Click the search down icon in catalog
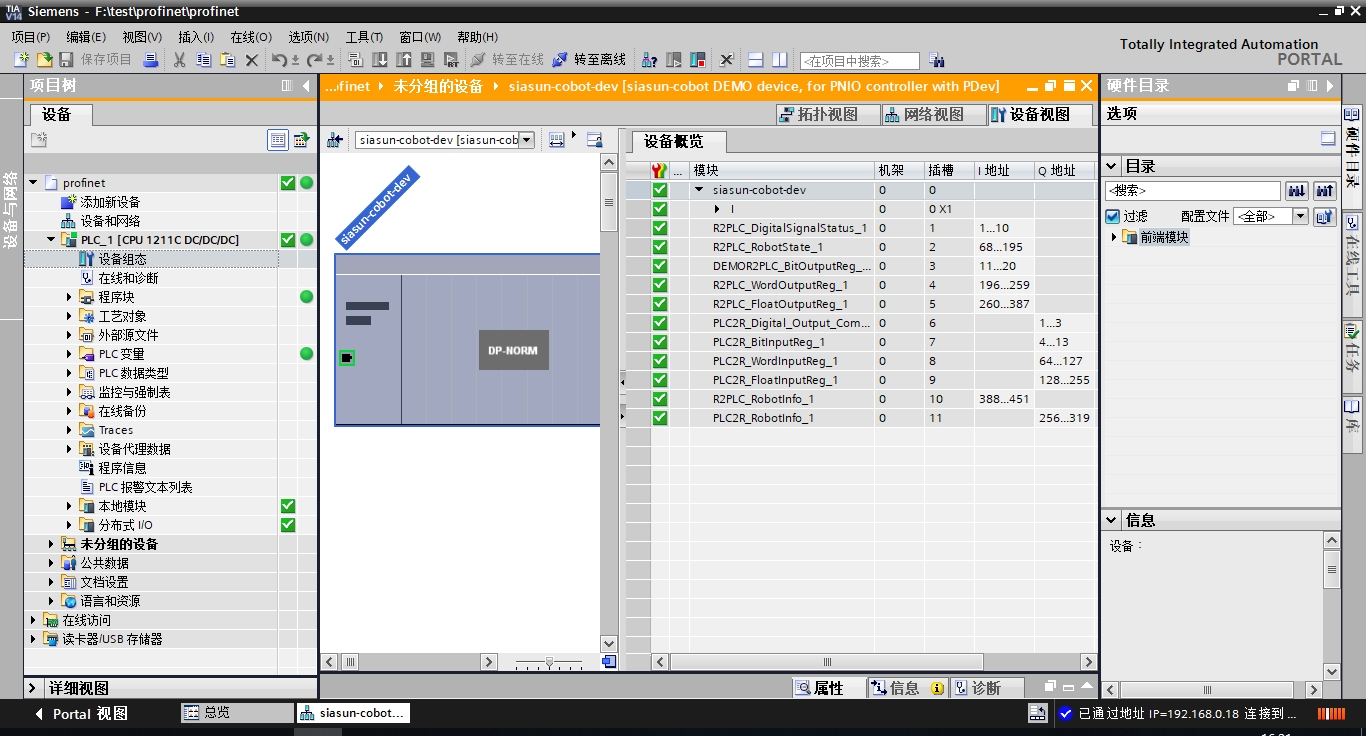The height and width of the screenshot is (736, 1366). click(x=1297, y=190)
